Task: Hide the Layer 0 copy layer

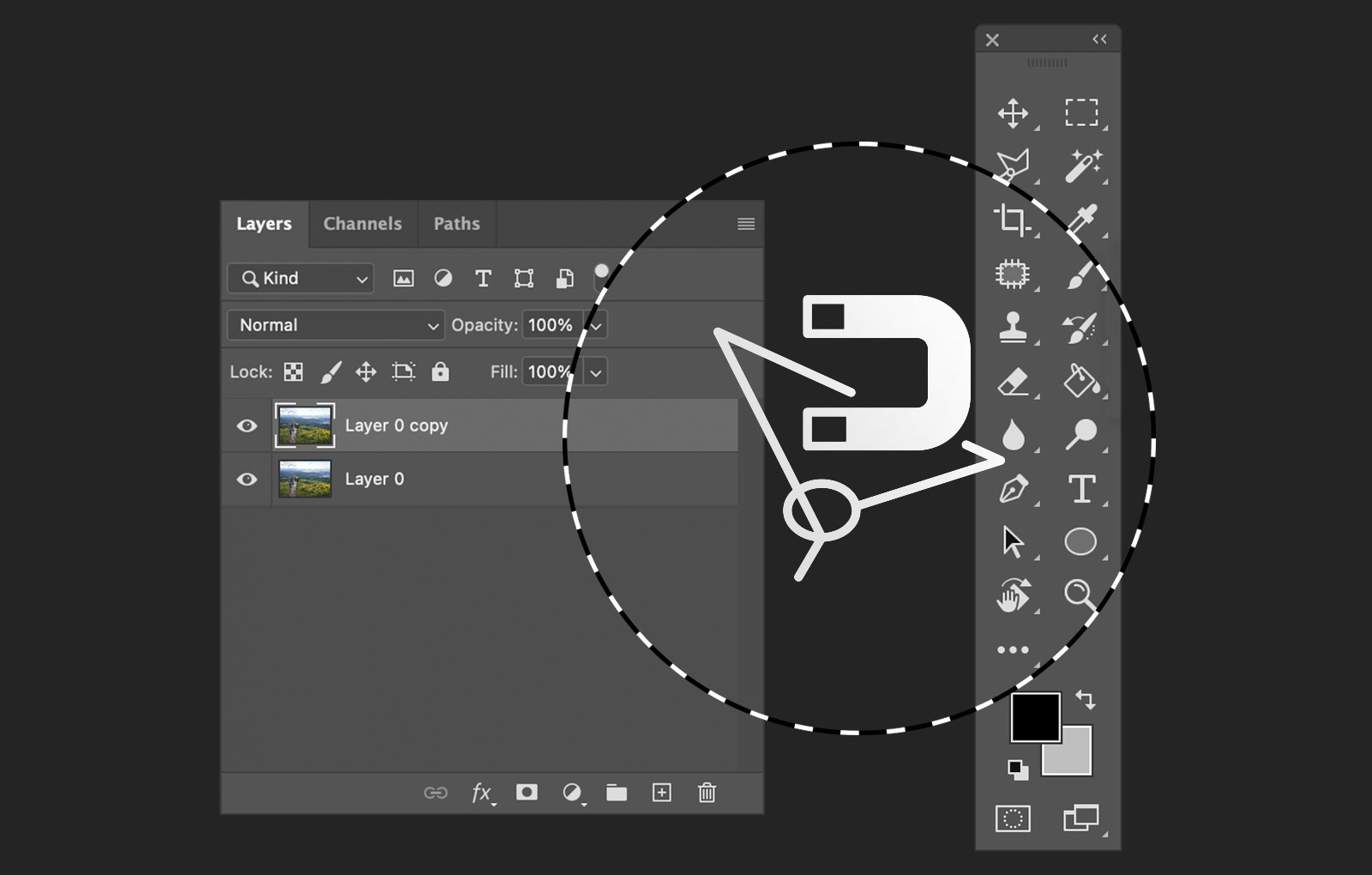Action: (x=247, y=426)
